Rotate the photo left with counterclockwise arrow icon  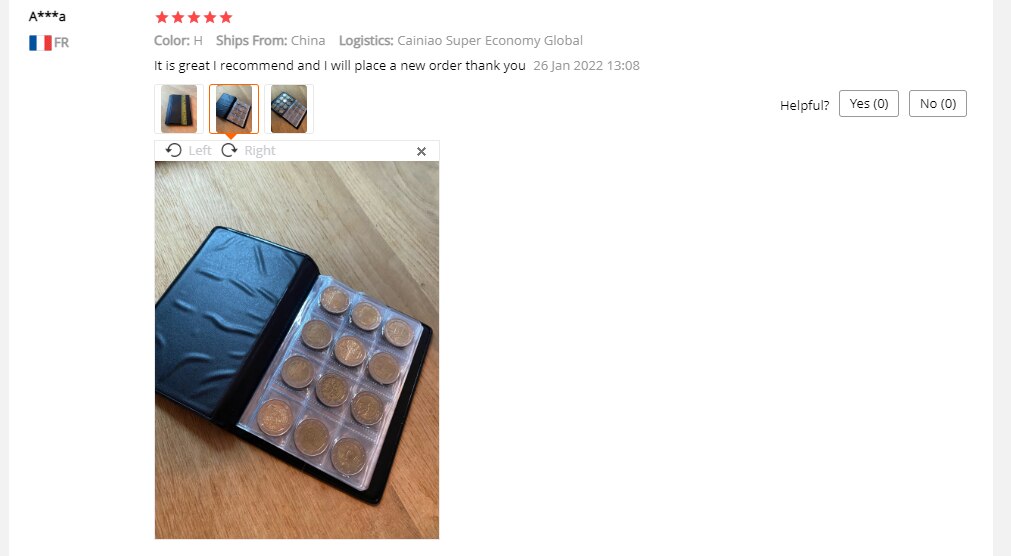click(x=173, y=150)
